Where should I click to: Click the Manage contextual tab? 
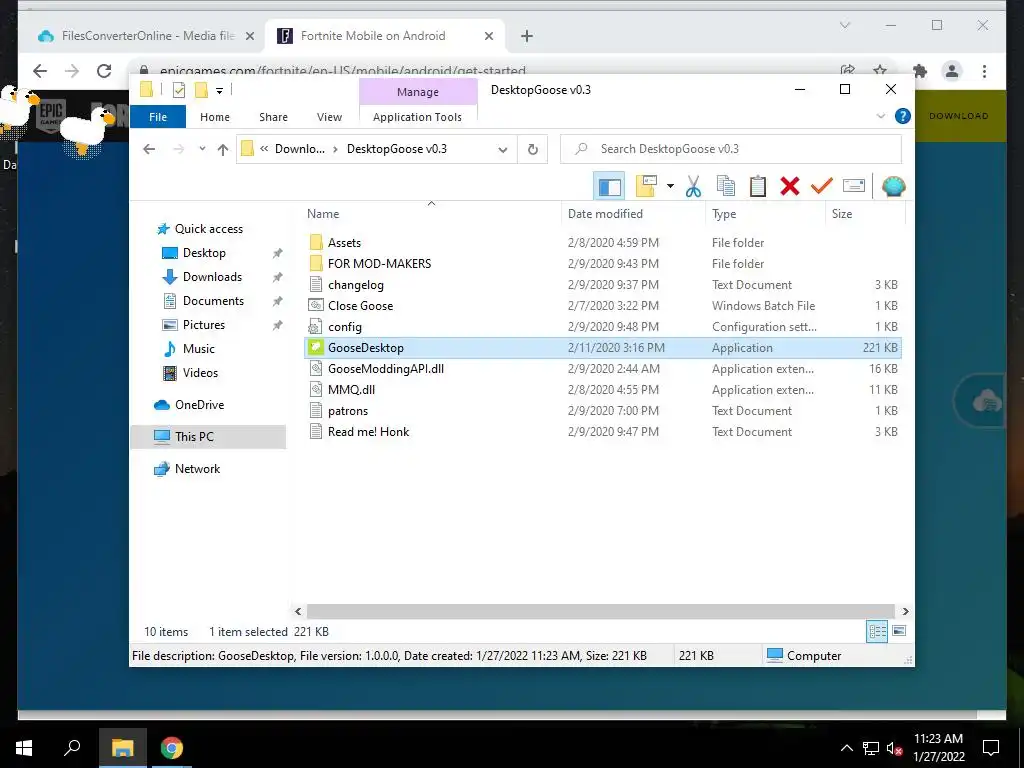click(418, 92)
